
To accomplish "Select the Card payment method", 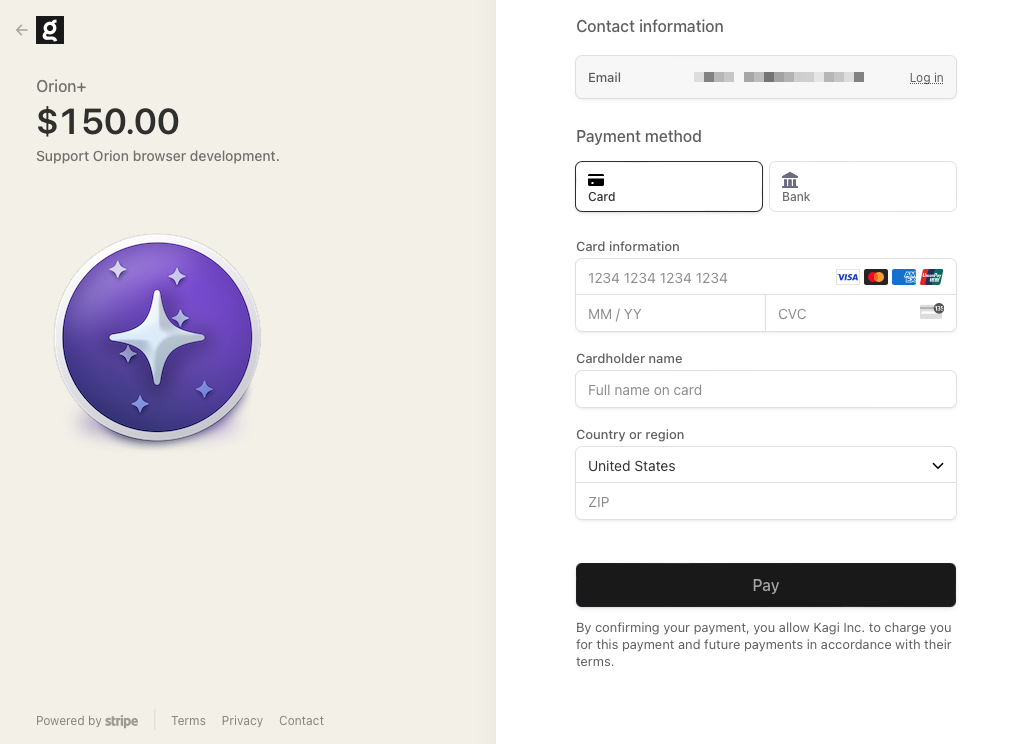I will point(669,187).
